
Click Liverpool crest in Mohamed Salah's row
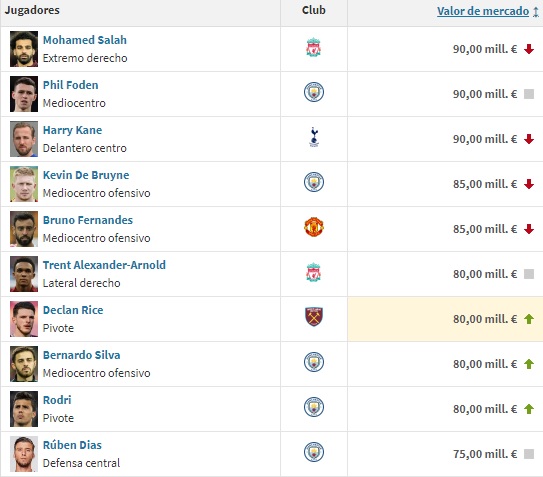[x=313, y=47]
